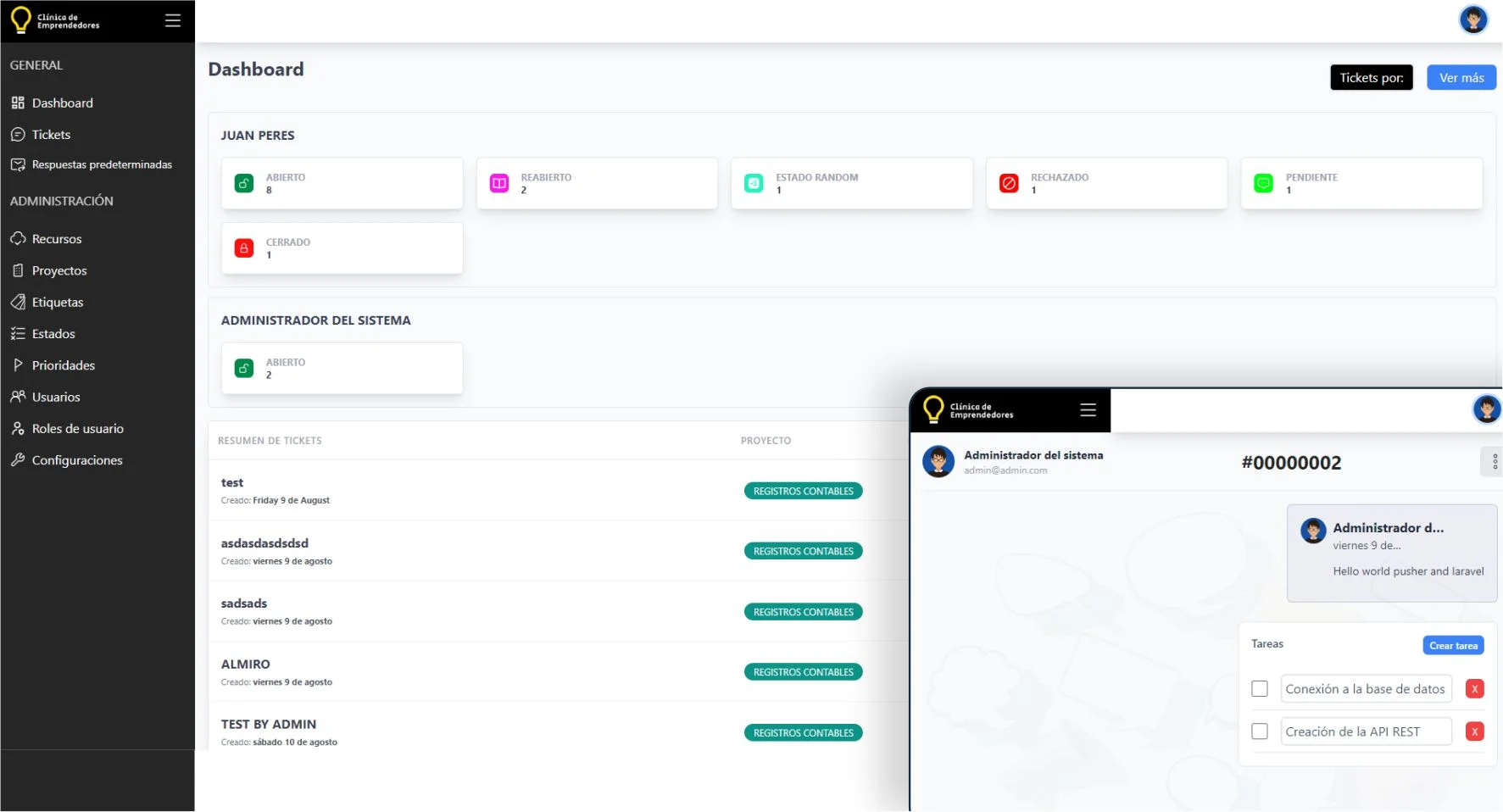
Task: Check the Conexión a la base de datos task
Action: pos(1260,689)
